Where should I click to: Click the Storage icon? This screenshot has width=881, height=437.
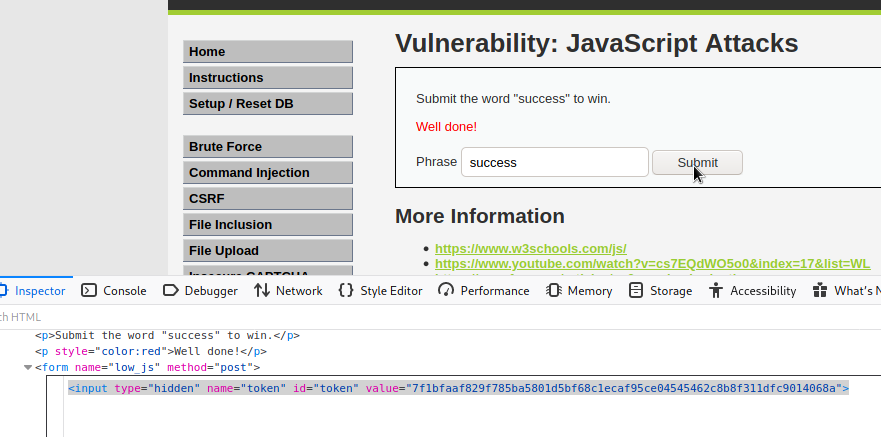(635, 290)
